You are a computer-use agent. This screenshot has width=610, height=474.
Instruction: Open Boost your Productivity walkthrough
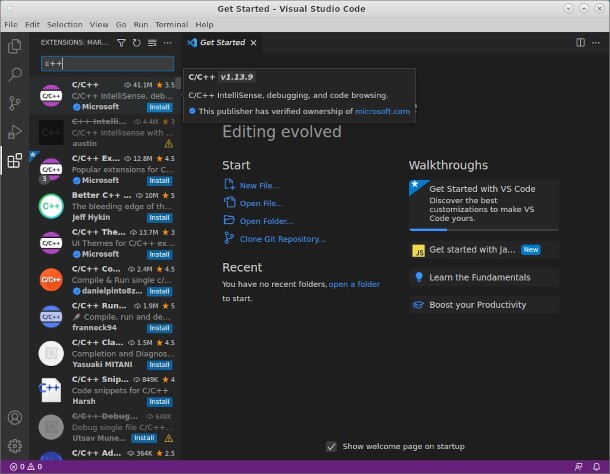pyautogui.click(x=484, y=305)
